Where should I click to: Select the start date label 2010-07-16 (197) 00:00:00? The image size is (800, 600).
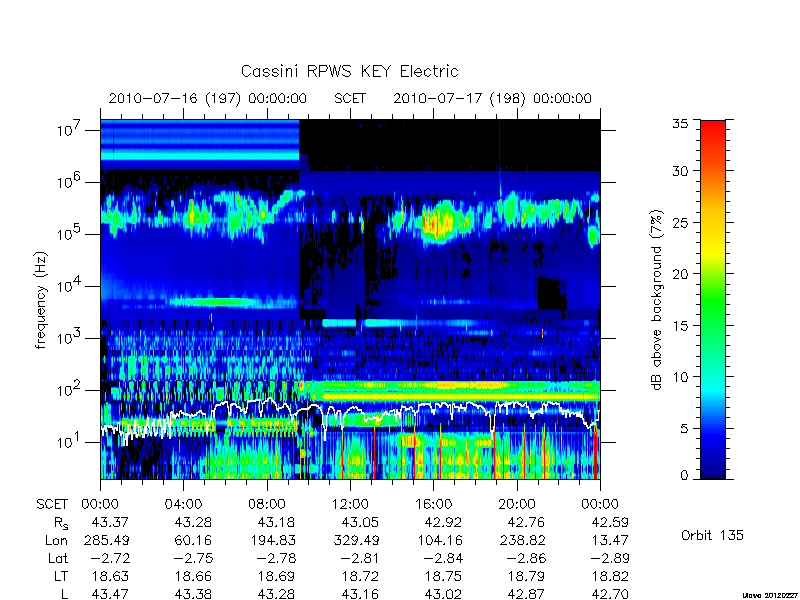(x=208, y=98)
